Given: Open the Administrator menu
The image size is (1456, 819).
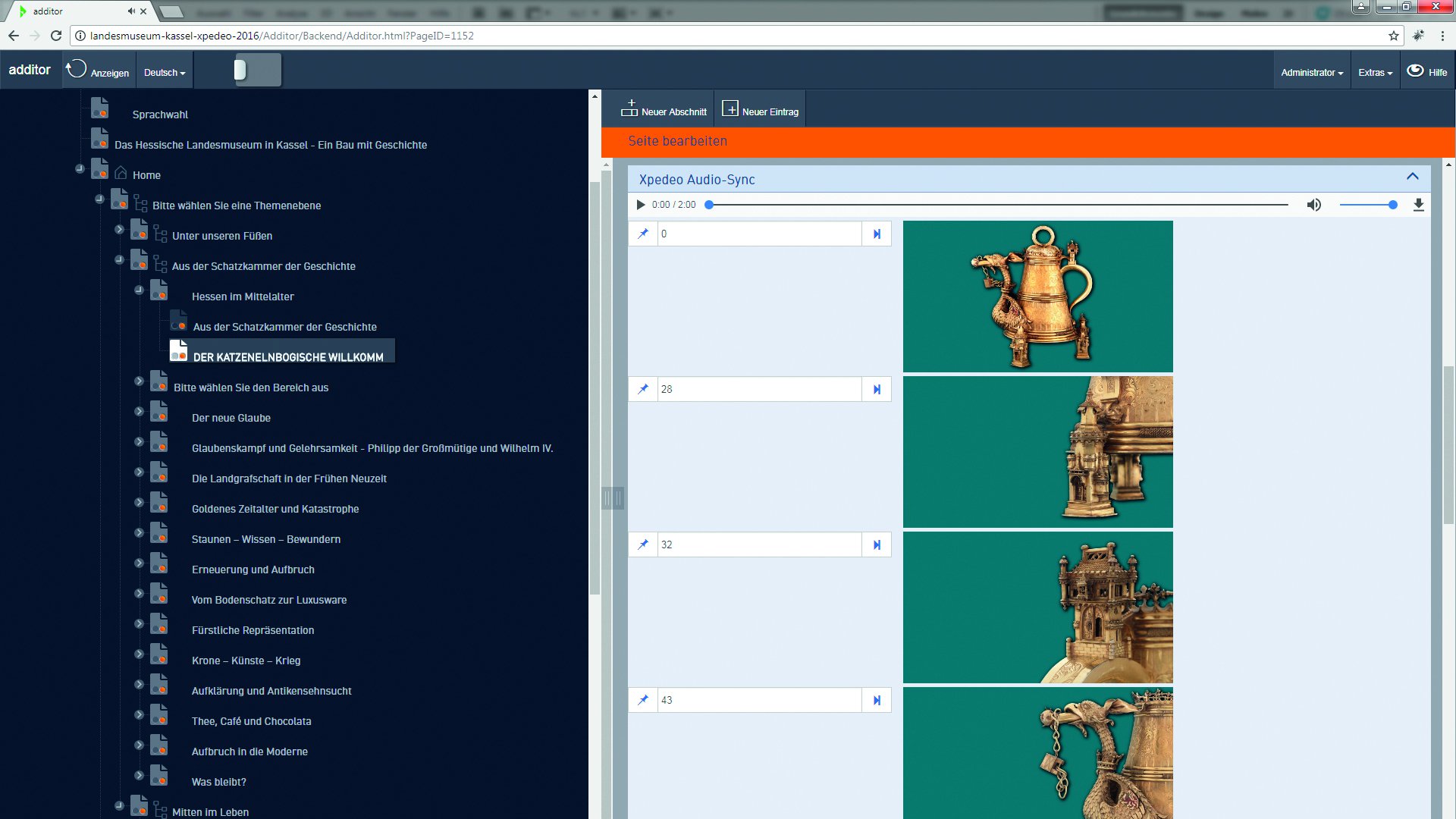Looking at the screenshot, I should point(1312,73).
